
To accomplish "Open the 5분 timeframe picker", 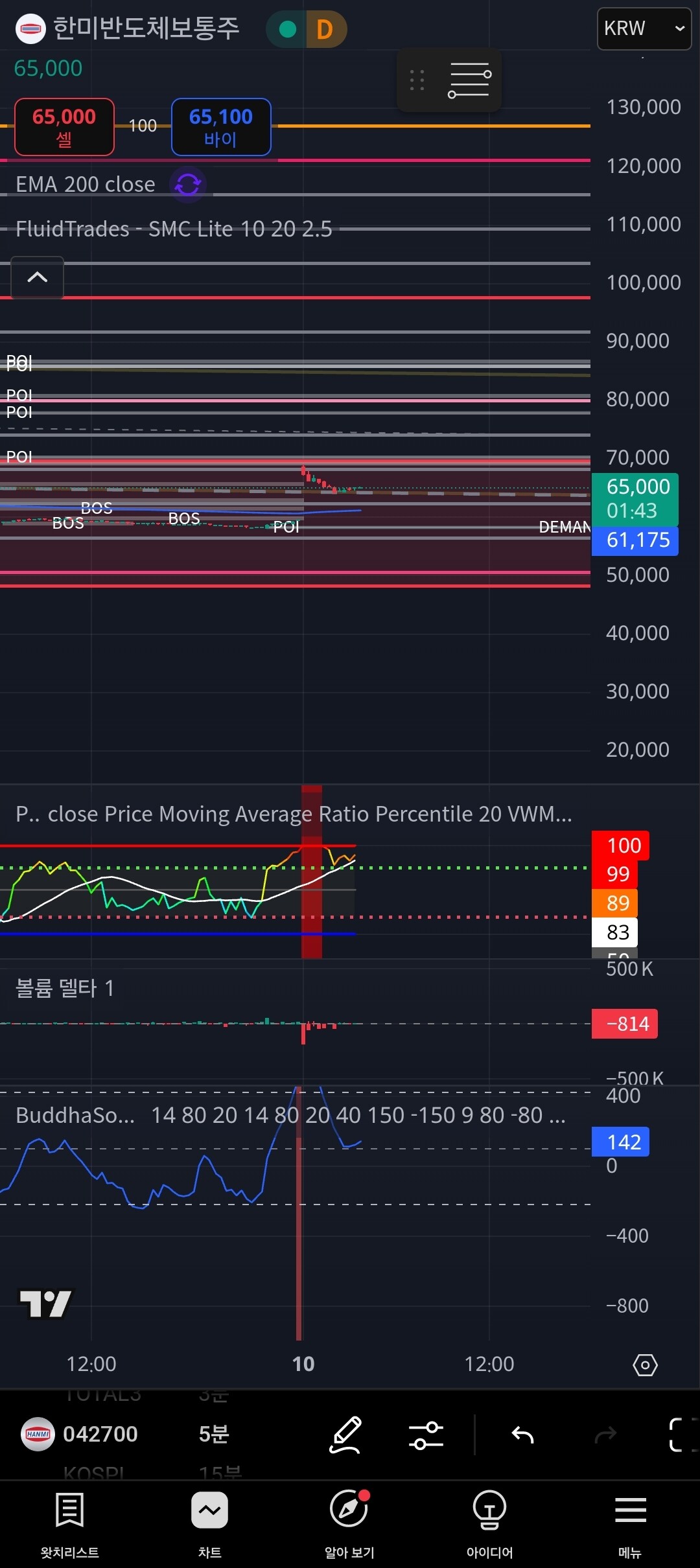I will click(214, 1434).
